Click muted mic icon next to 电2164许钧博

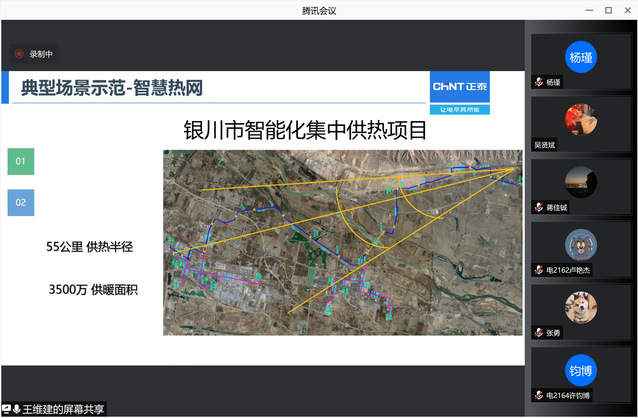tap(538, 395)
